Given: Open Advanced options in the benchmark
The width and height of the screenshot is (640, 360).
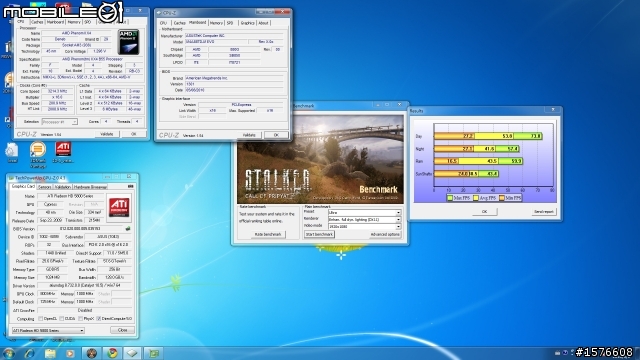Looking at the screenshot, I should [385, 234].
